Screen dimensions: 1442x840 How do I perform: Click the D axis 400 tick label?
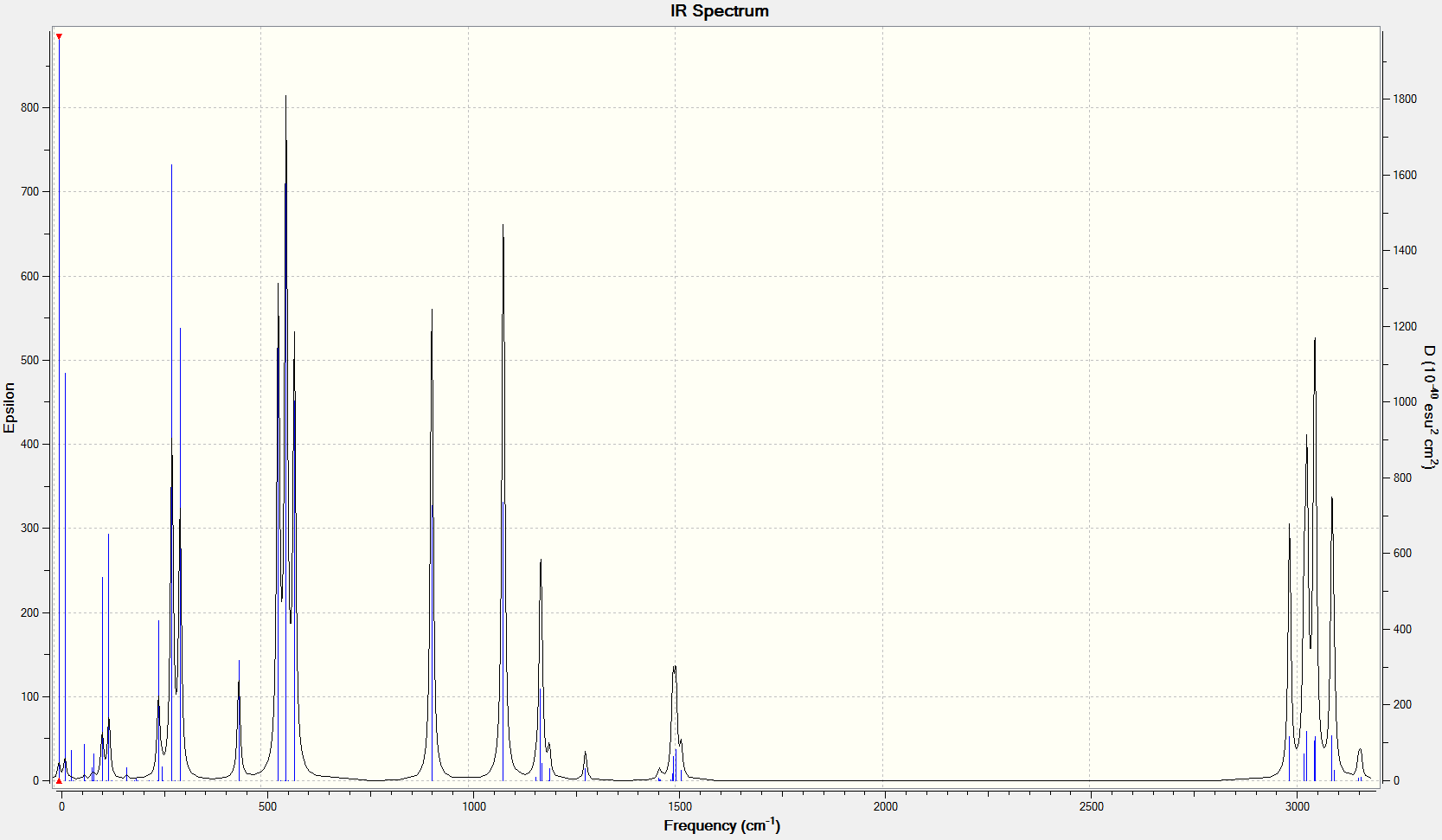click(1402, 629)
